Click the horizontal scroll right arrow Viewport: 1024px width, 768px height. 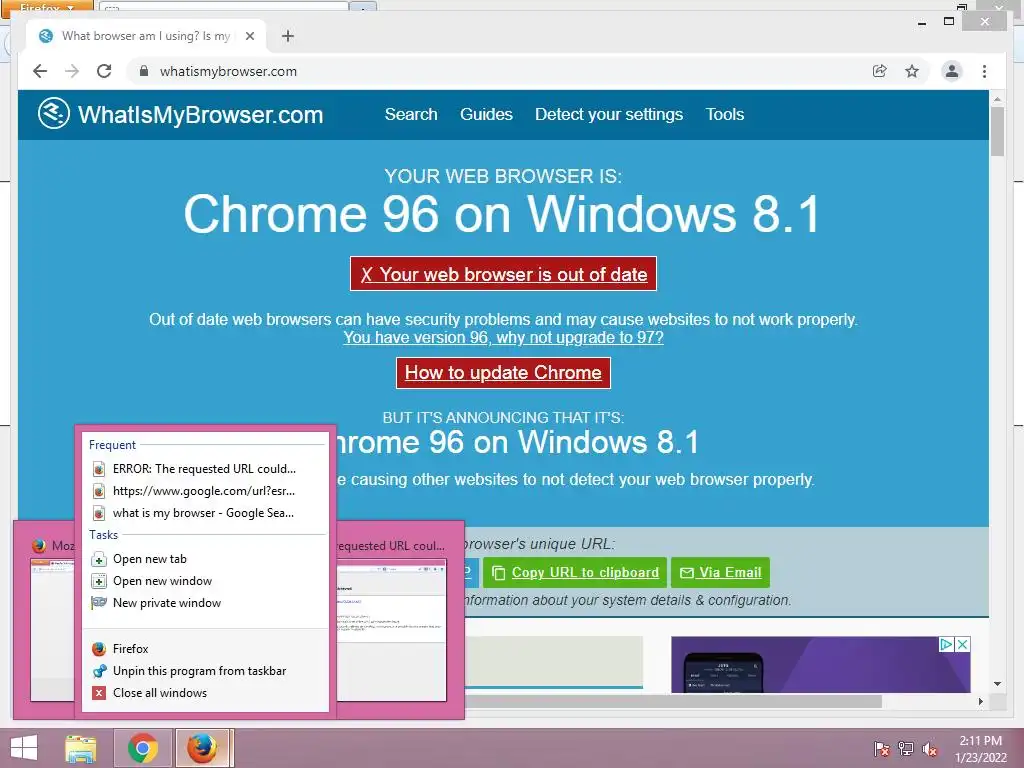(981, 701)
